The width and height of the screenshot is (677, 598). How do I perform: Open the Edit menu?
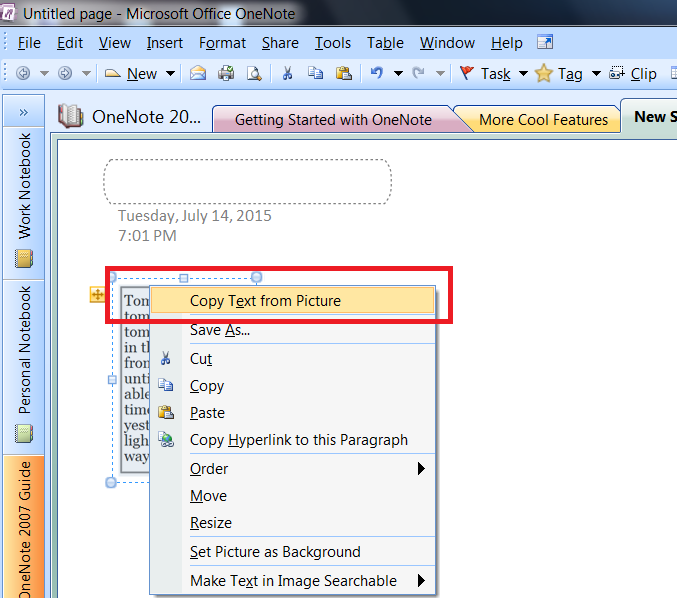tap(70, 43)
